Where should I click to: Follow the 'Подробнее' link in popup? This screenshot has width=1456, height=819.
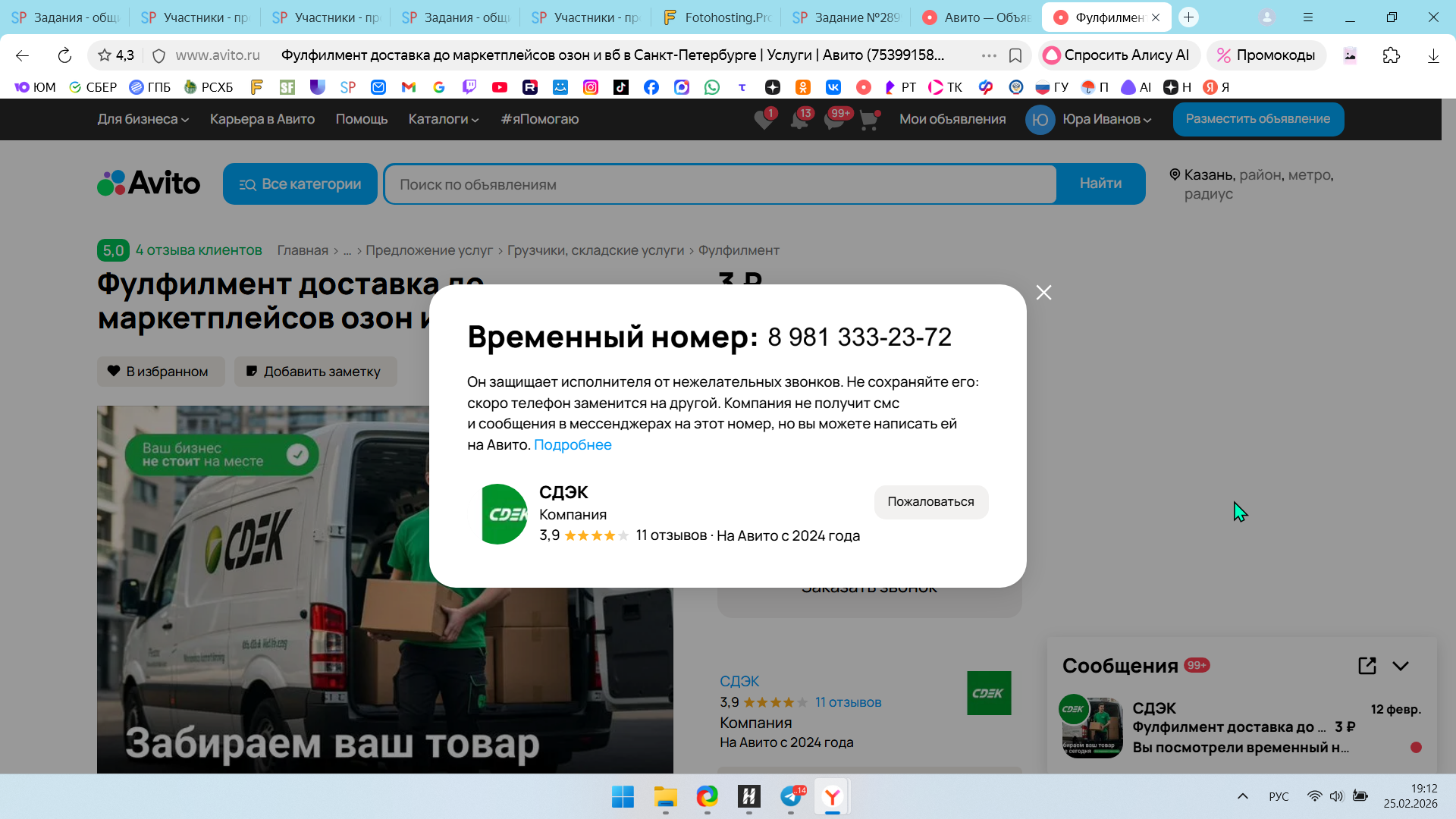point(573,445)
